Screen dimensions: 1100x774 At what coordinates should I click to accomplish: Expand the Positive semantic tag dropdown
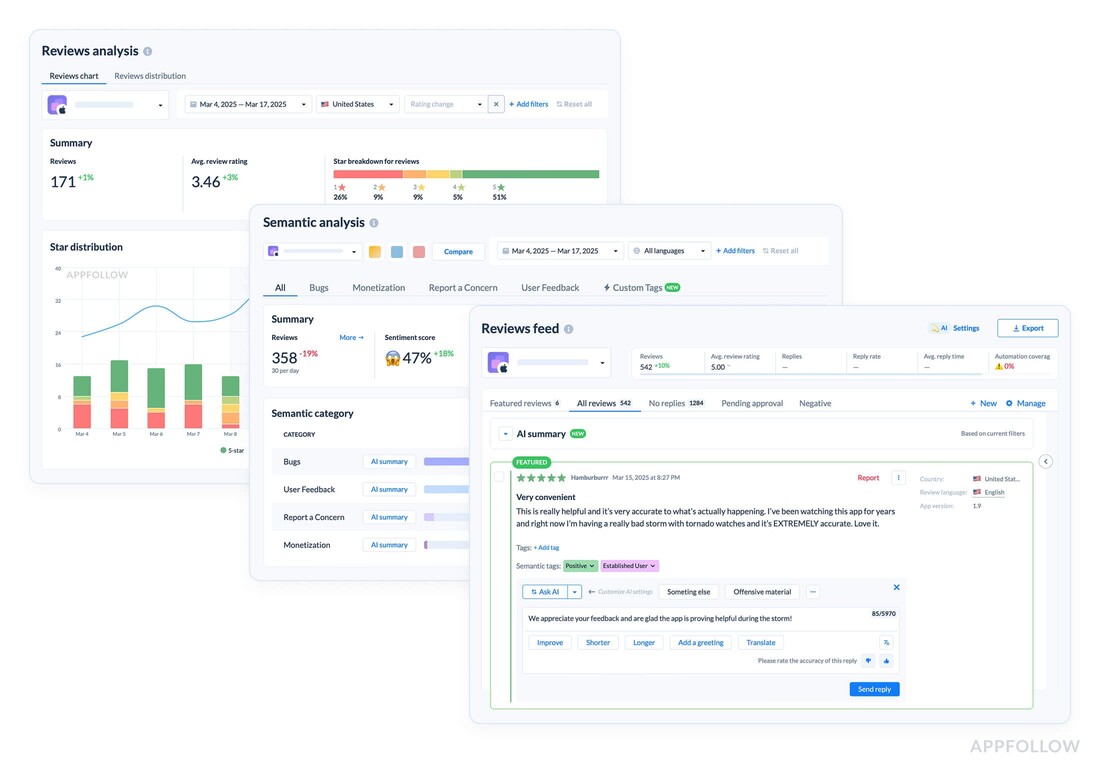592,566
